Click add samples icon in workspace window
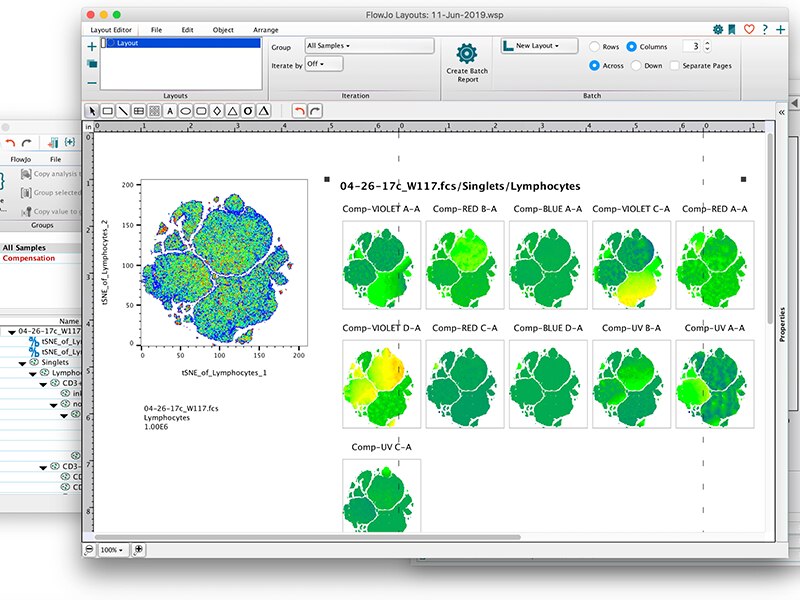The width and height of the screenshot is (800, 600). click(53, 143)
